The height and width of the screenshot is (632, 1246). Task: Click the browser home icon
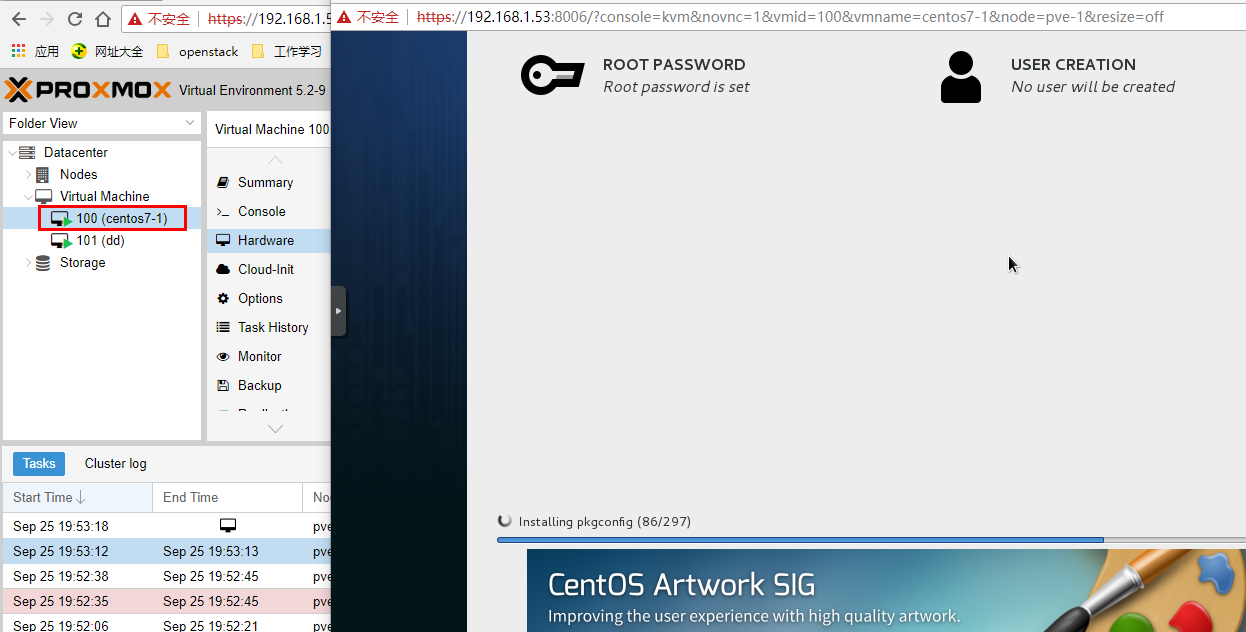(x=101, y=17)
